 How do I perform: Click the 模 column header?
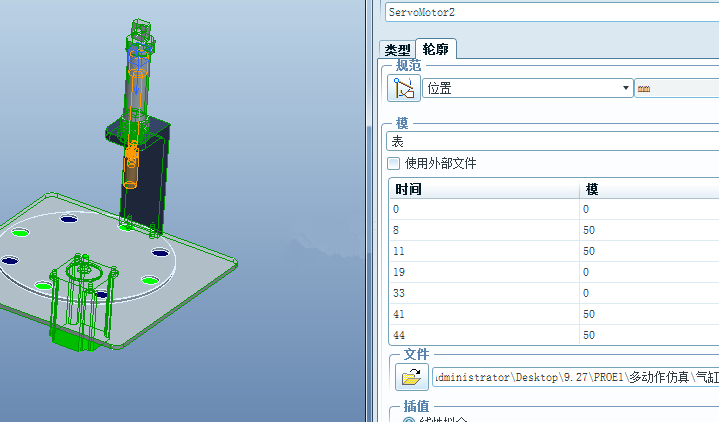(x=649, y=189)
